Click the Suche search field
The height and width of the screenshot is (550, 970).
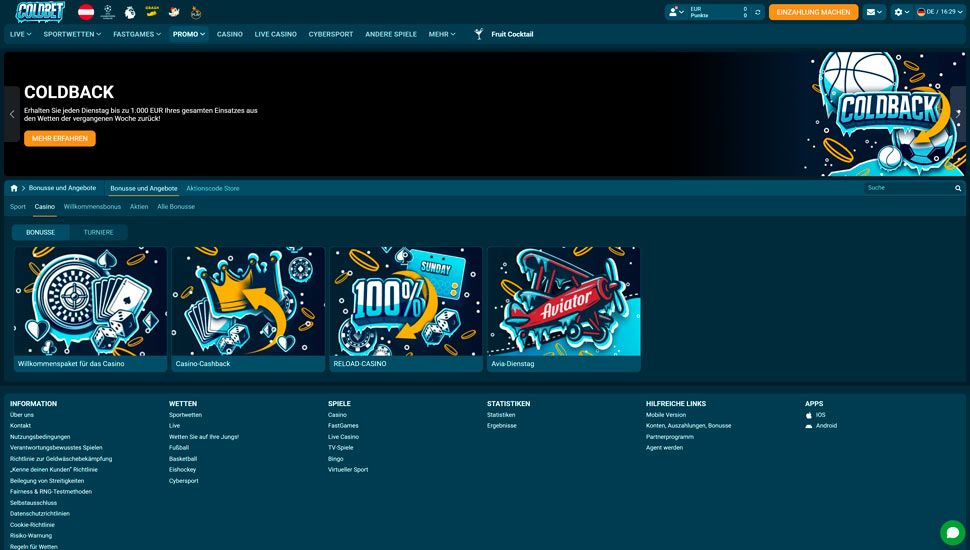[x=908, y=188]
